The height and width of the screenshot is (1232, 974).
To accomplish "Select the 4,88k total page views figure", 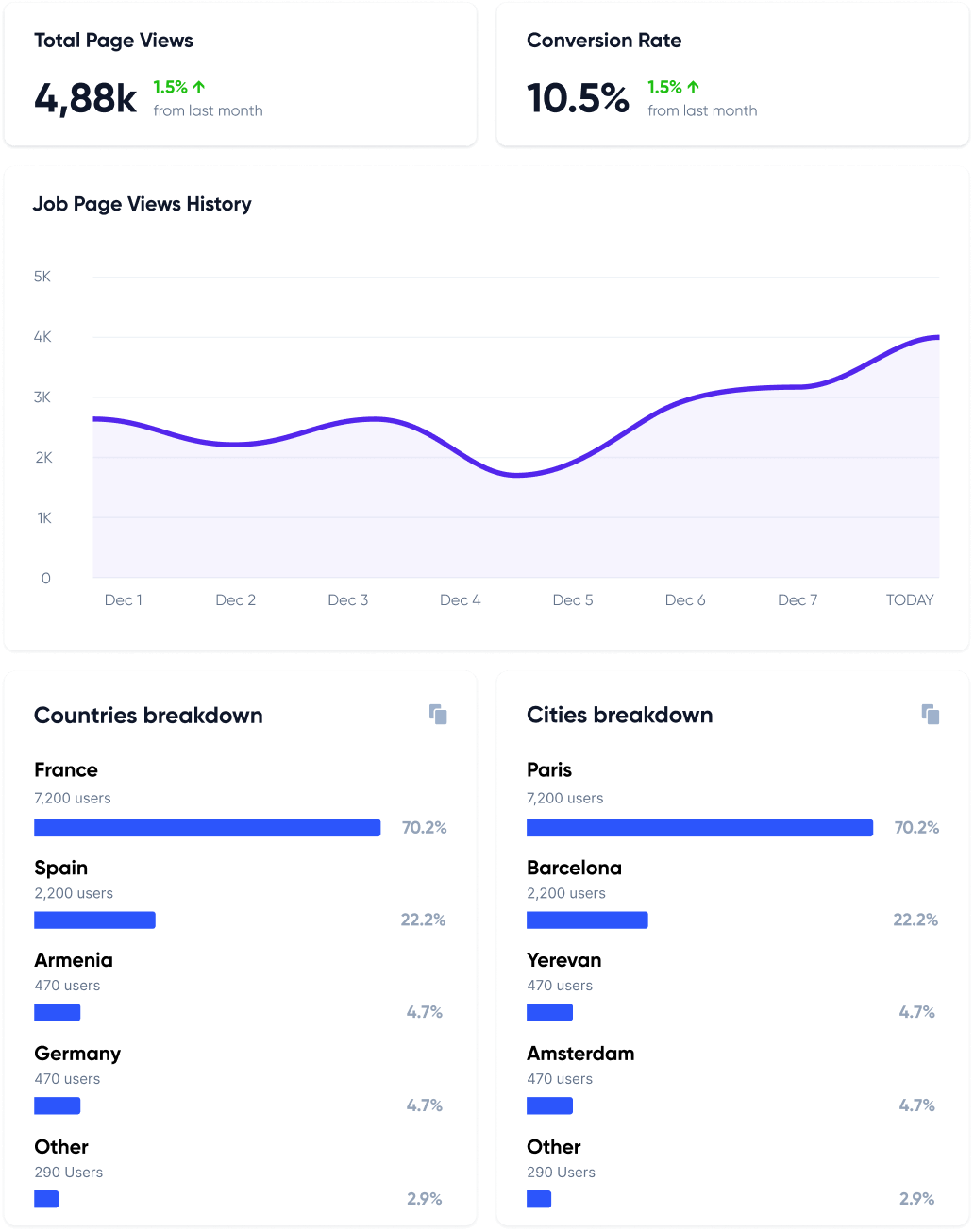I will tap(87, 96).
